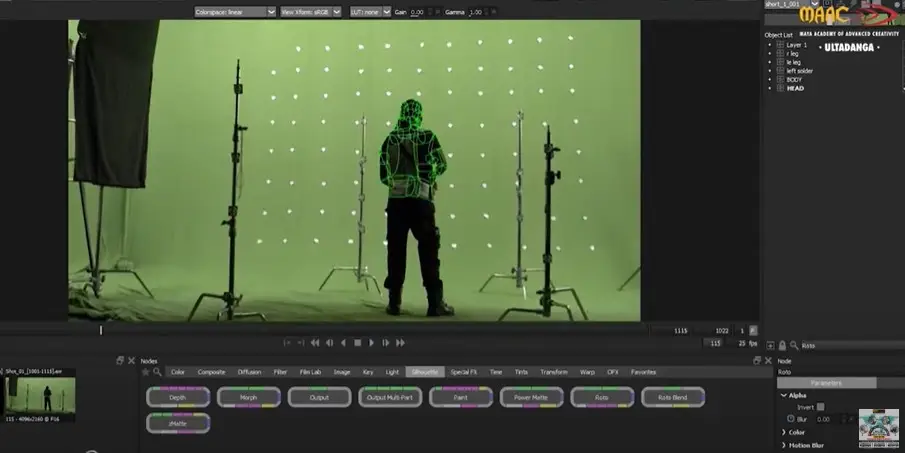The width and height of the screenshot is (905, 453).
Task: Click the search icon in Nodes tab bar
Action: pos(157,372)
